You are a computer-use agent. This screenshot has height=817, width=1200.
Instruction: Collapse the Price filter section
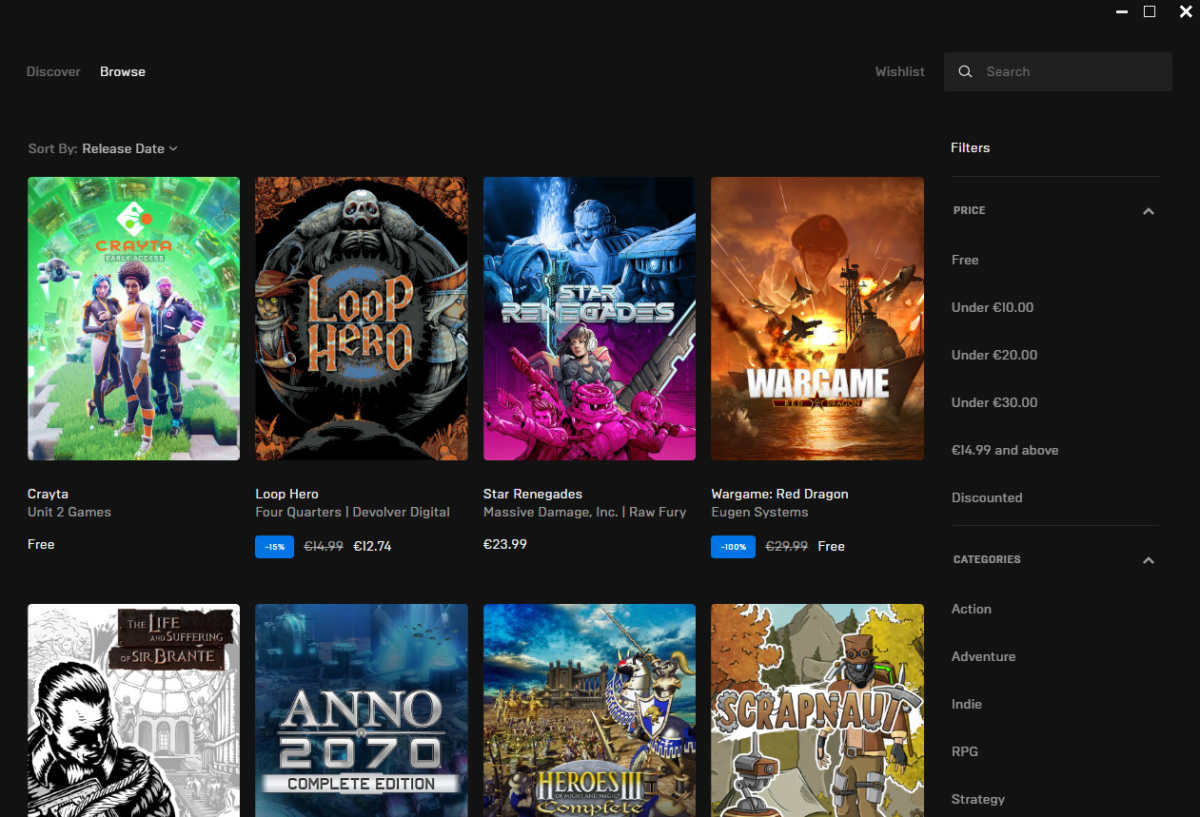pos(1148,211)
